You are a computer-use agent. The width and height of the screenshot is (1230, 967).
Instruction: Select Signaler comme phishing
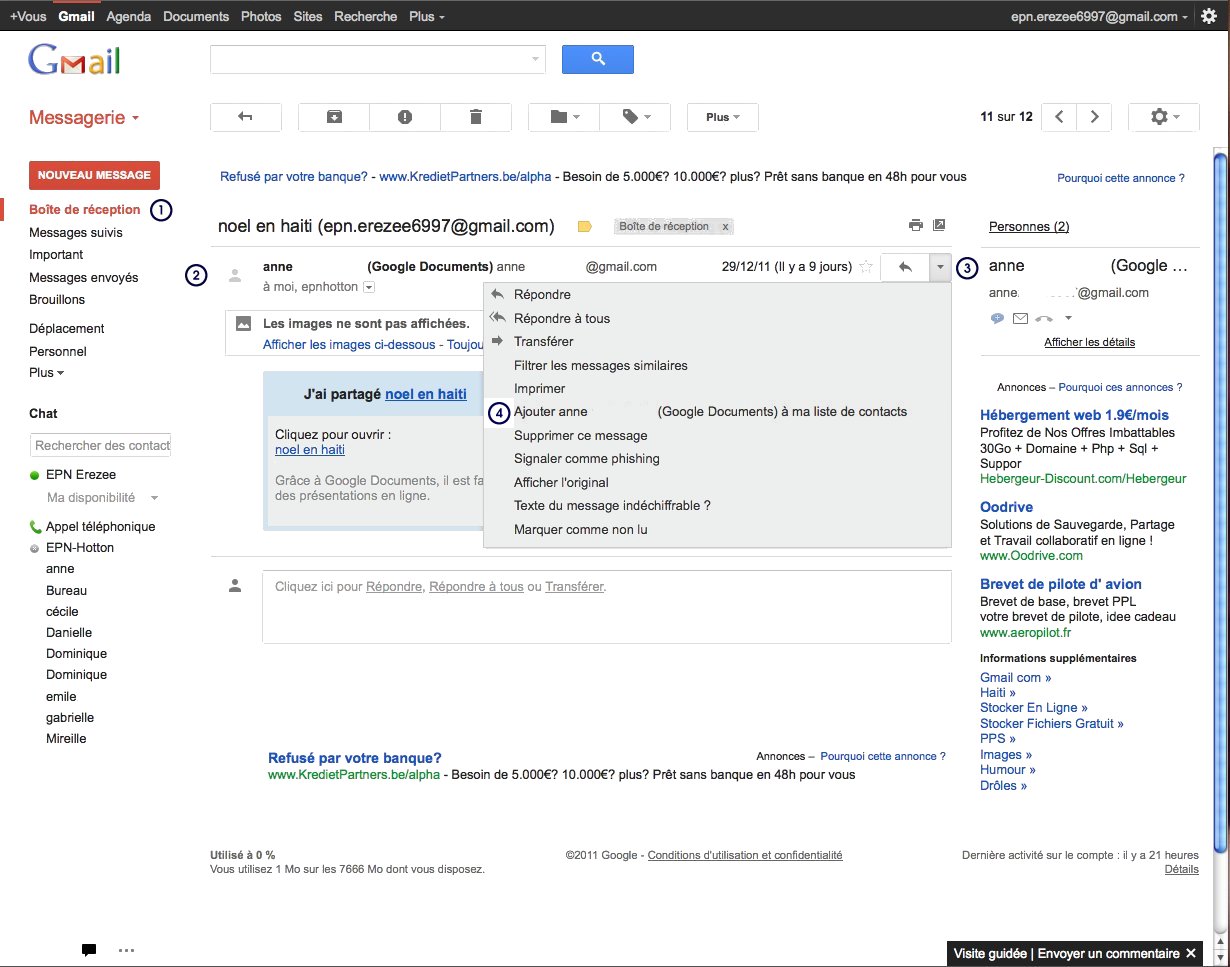717,458
